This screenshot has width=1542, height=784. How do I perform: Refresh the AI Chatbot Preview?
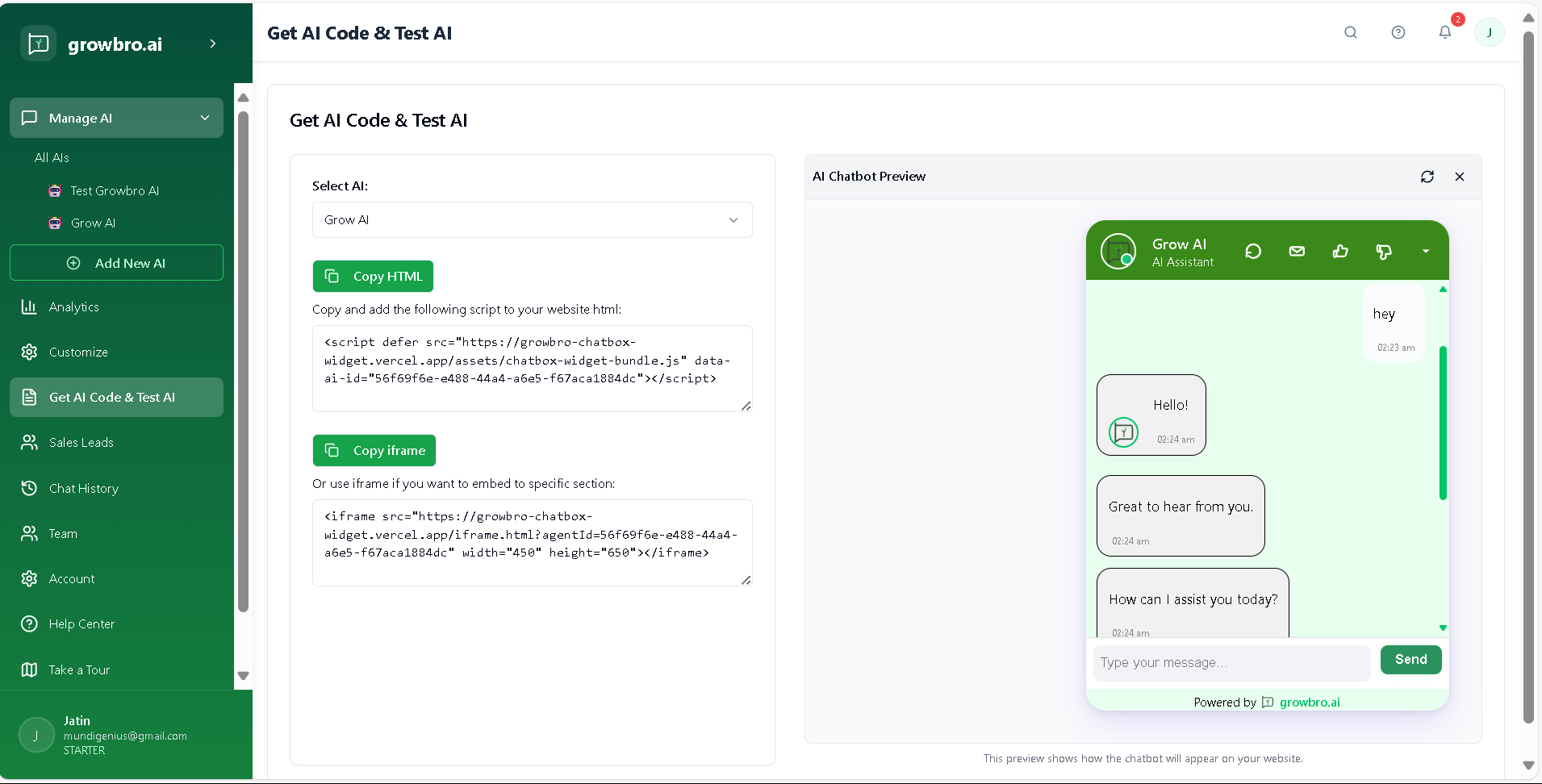1427,176
